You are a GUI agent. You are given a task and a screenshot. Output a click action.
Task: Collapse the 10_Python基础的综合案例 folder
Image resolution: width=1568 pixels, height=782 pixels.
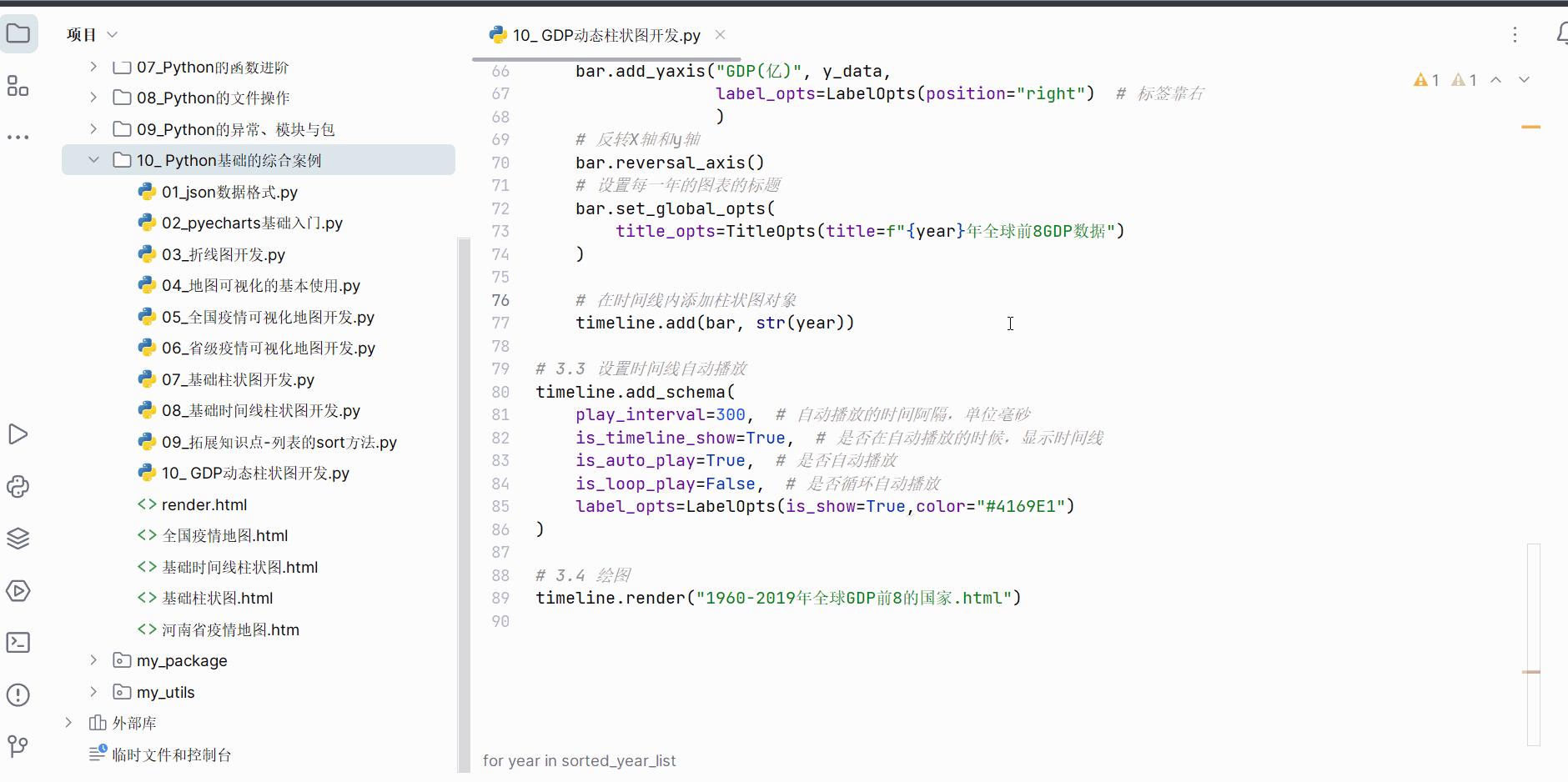93,160
